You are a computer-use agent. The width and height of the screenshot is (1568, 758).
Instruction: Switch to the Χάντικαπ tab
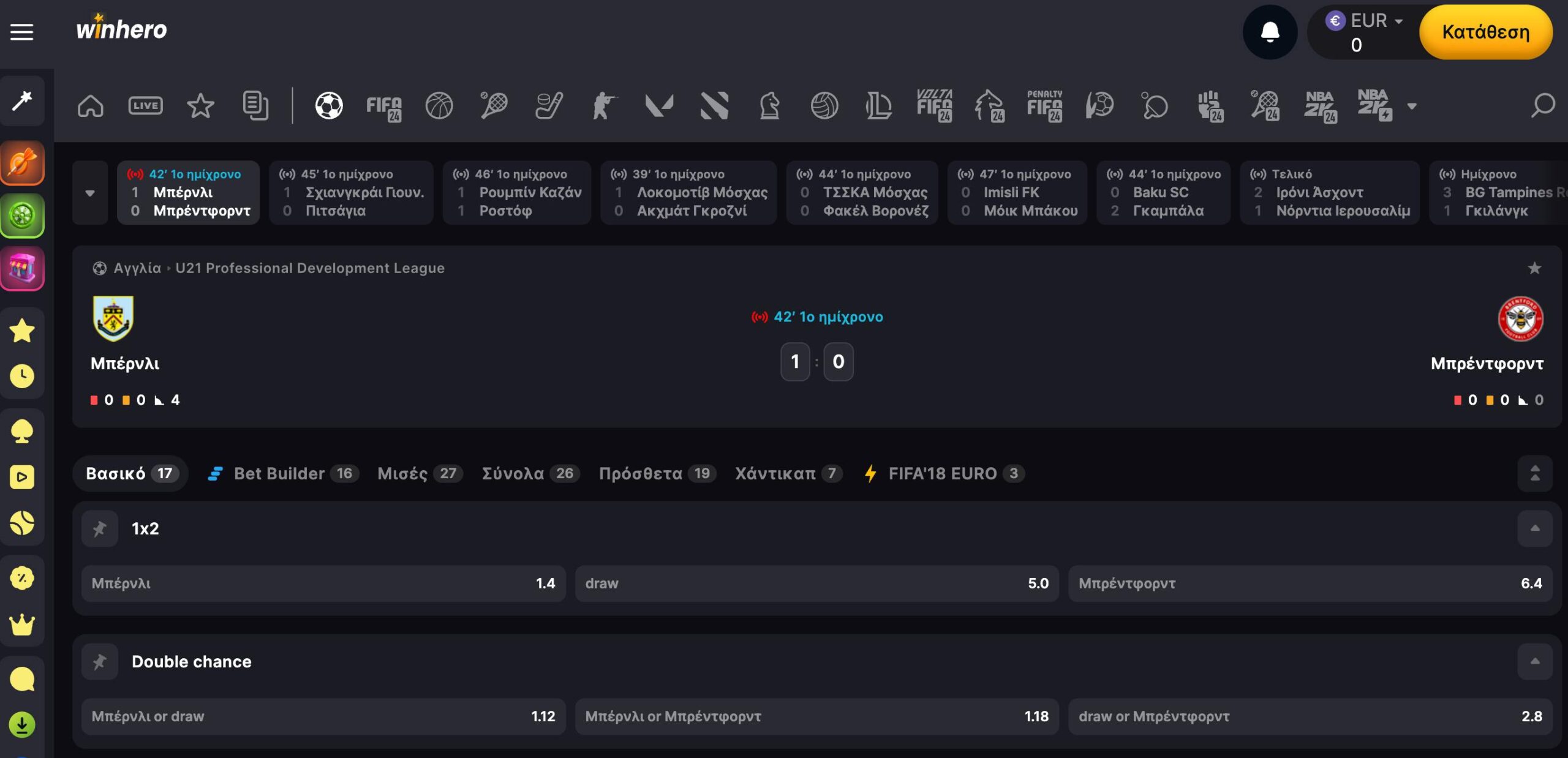775,473
